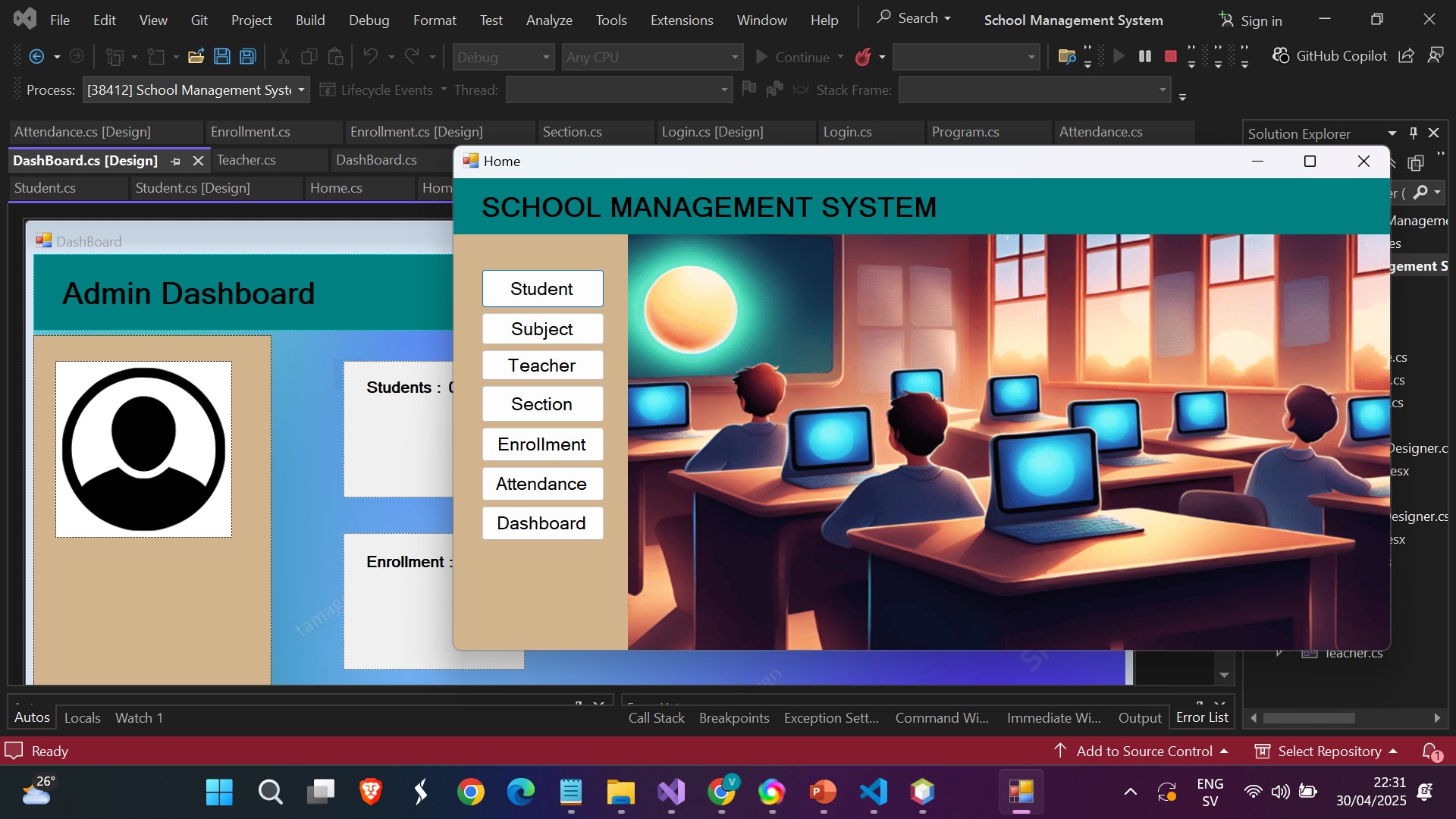1456x819 pixels.
Task: Click the Paste icon in the toolbar
Action: 334,56
